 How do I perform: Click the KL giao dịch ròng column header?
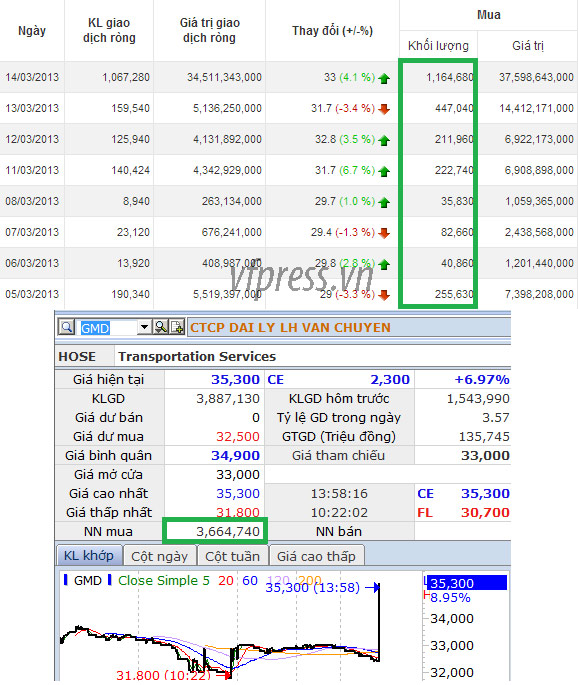click(x=109, y=30)
